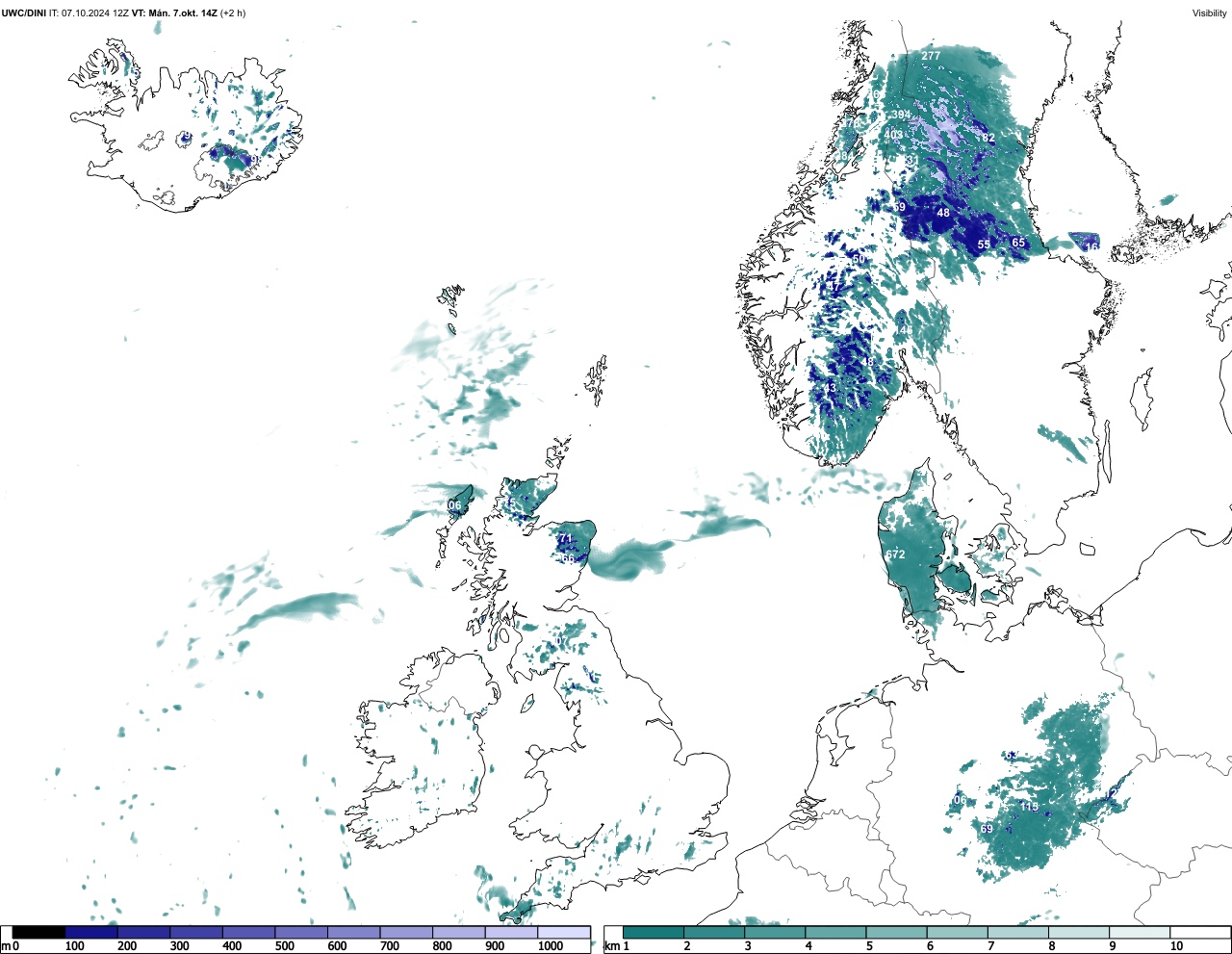Click the '50' value in southern Norway
This screenshot has height=954, width=1232.
[x=859, y=260]
